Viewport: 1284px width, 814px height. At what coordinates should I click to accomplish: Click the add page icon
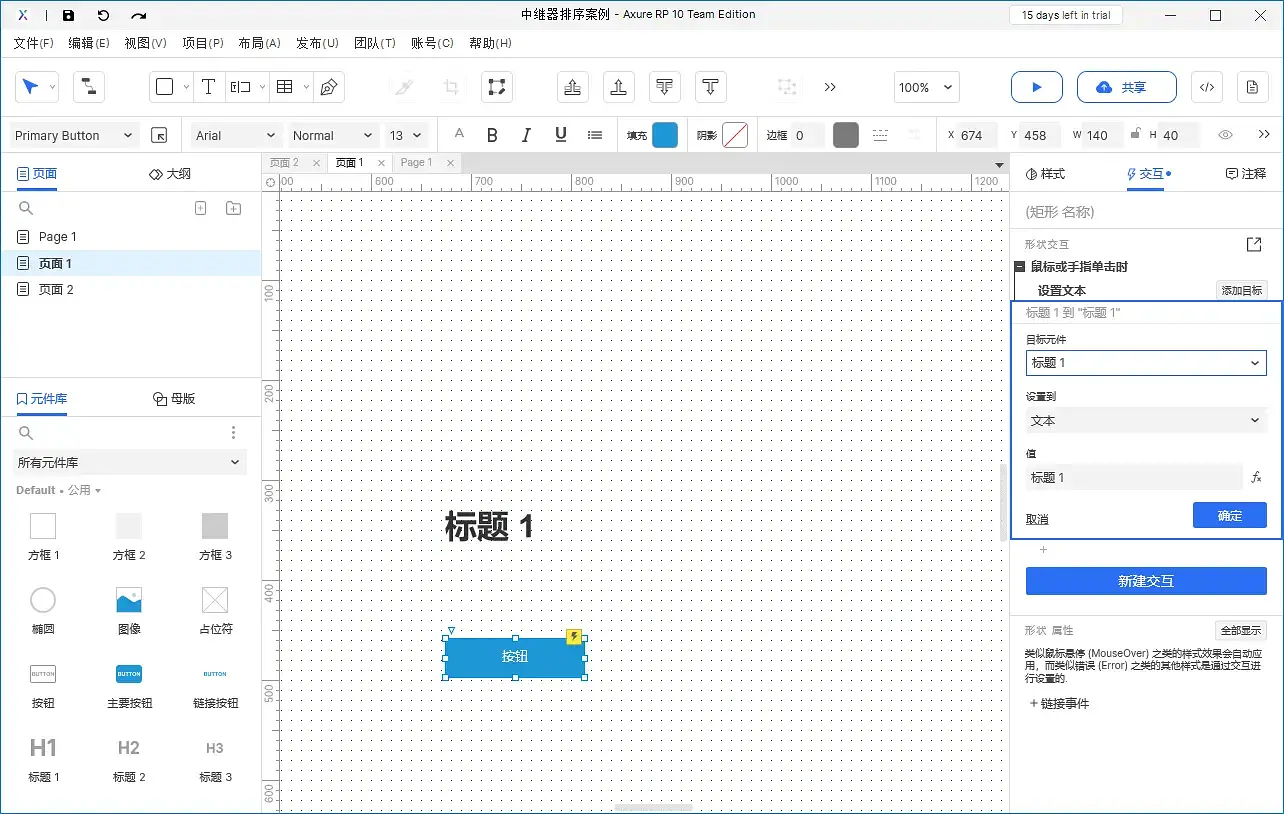coord(200,208)
